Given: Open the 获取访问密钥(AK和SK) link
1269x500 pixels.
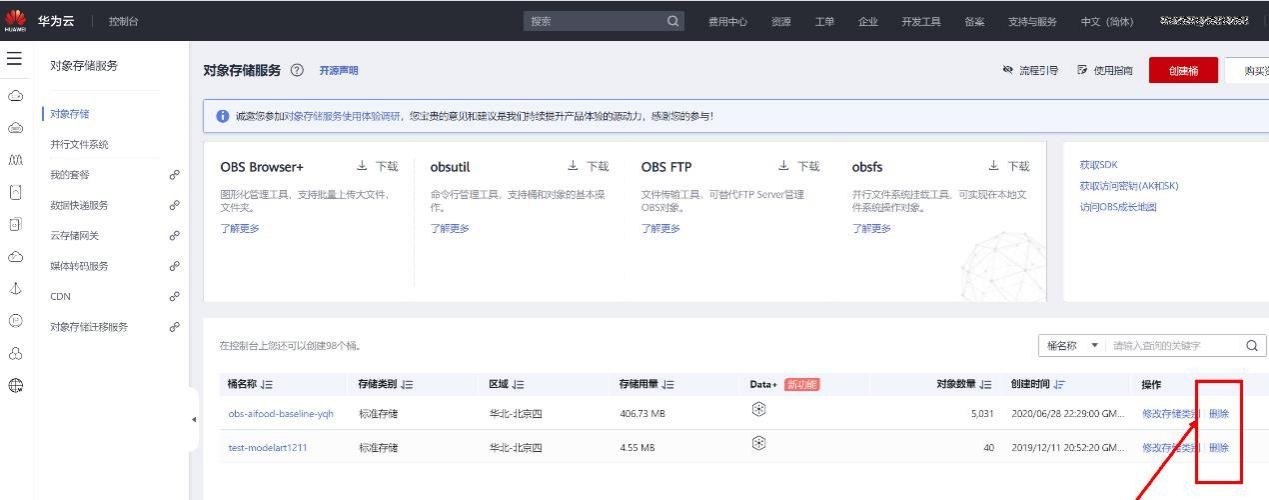Looking at the screenshot, I should coord(1129,186).
